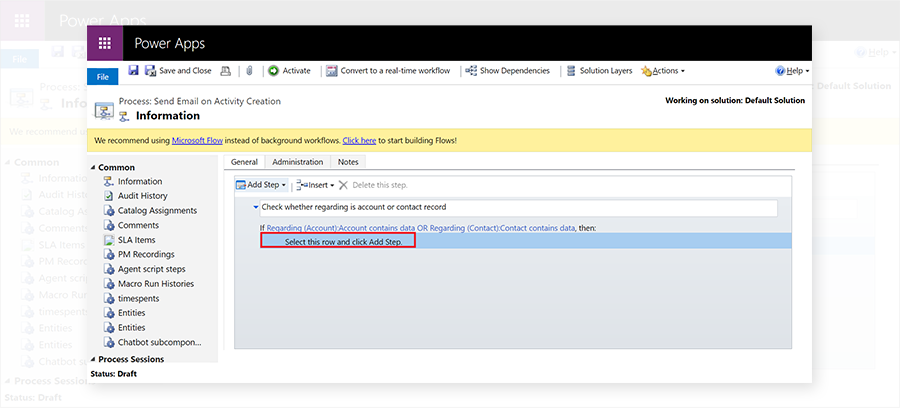Click the 'Working on solution: Default Solution' text
Screen dimensions: 900x408
point(735,100)
